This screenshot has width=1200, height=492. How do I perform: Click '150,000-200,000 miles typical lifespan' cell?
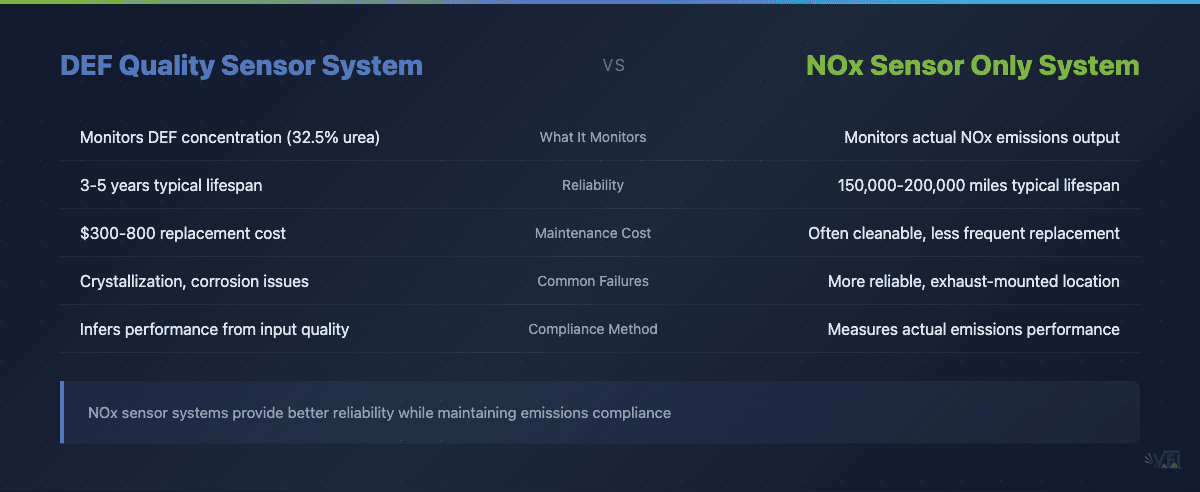point(978,185)
